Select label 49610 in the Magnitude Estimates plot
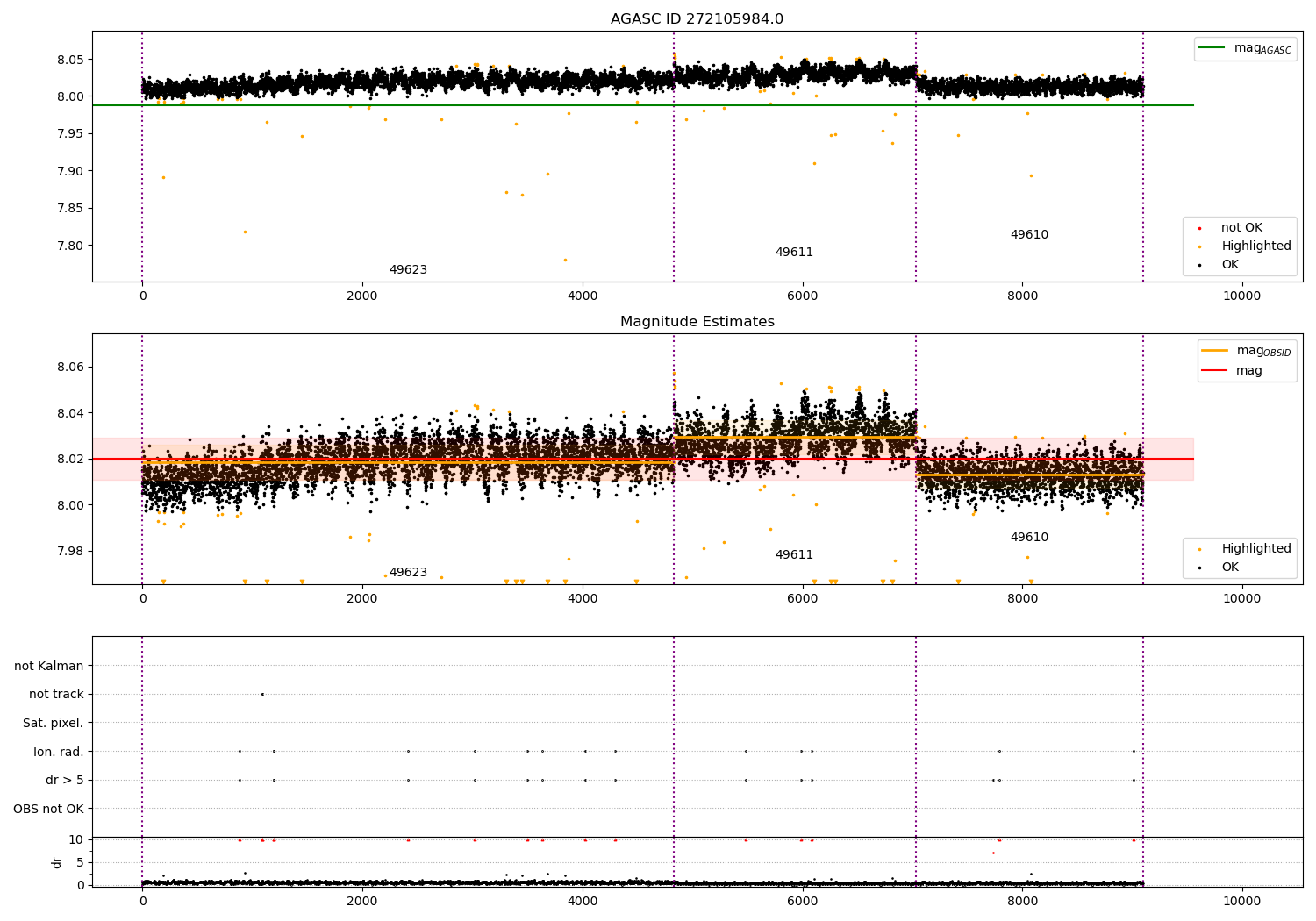Viewport: 1316px width, 921px height. point(1029,538)
